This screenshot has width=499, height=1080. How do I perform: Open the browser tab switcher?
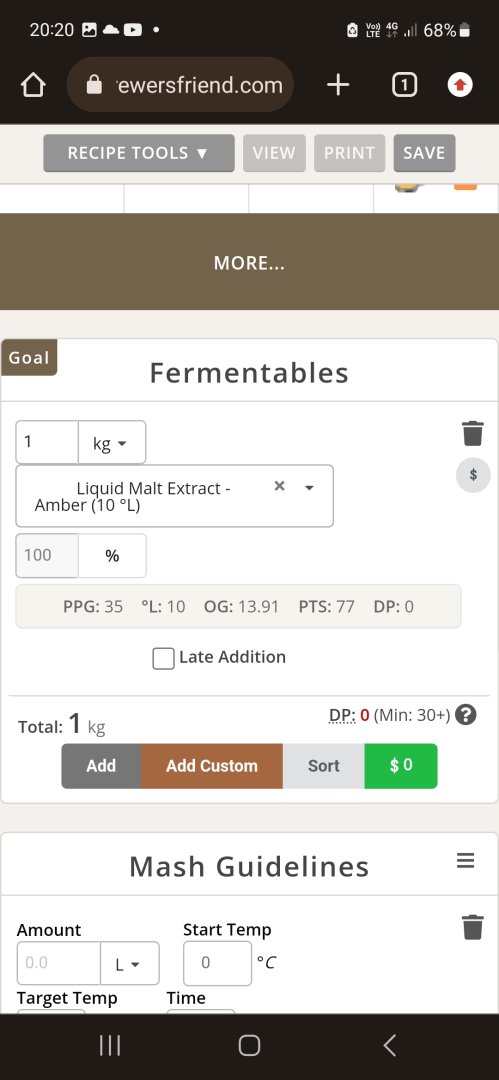tap(405, 85)
